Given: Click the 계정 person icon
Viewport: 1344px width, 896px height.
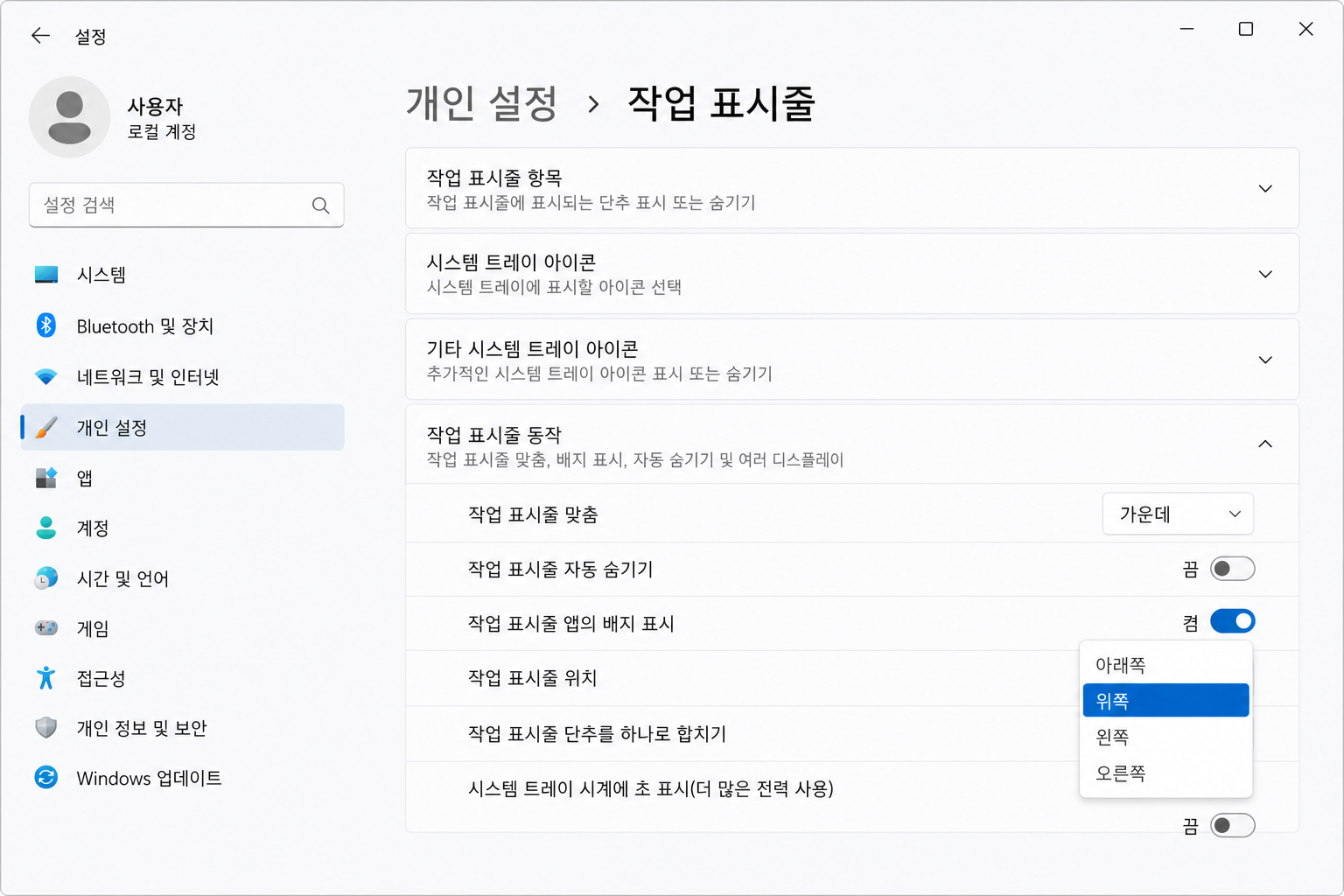Looking at the screenshot, I should tap(46, 528).
